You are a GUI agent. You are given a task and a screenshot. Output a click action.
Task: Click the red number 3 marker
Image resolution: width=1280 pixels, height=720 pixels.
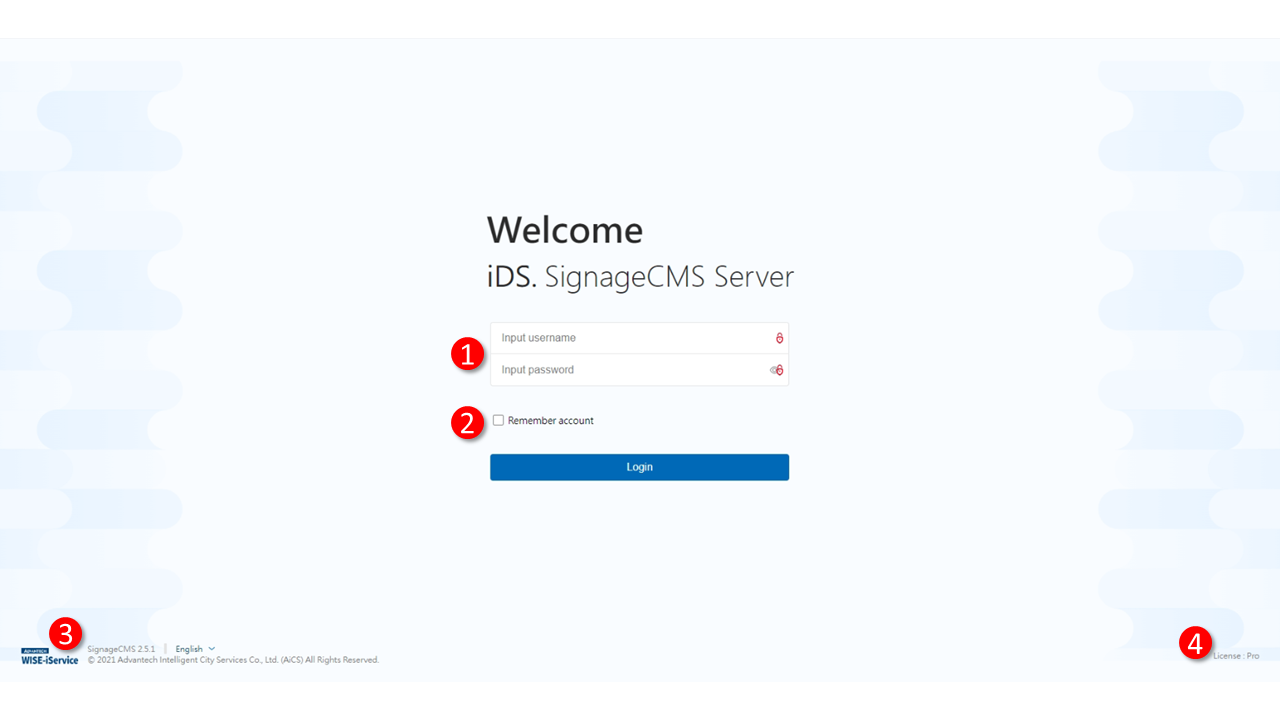coord(66,633)
